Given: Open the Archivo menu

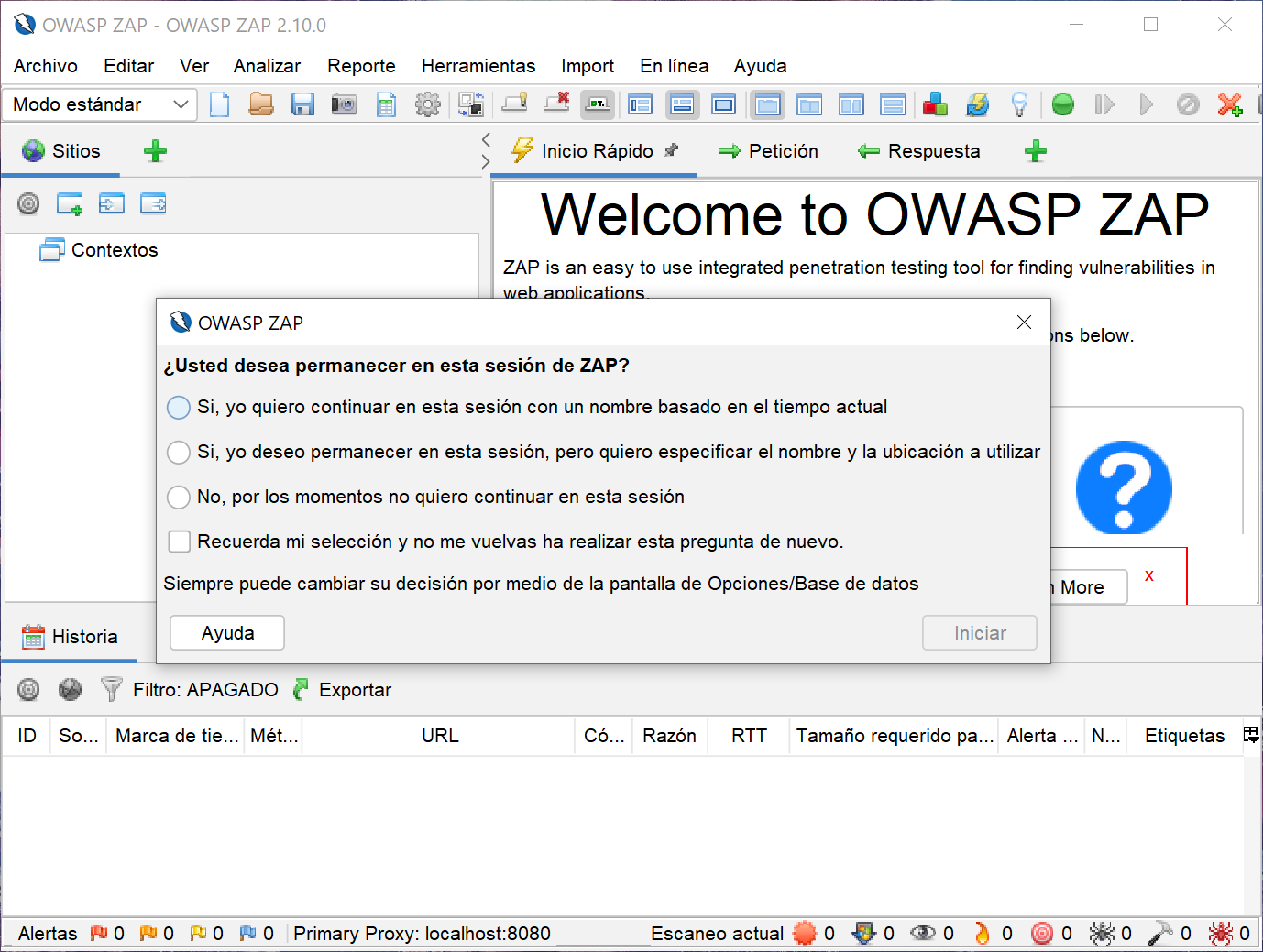Looking at the screenshot, I should coord(46,66).
